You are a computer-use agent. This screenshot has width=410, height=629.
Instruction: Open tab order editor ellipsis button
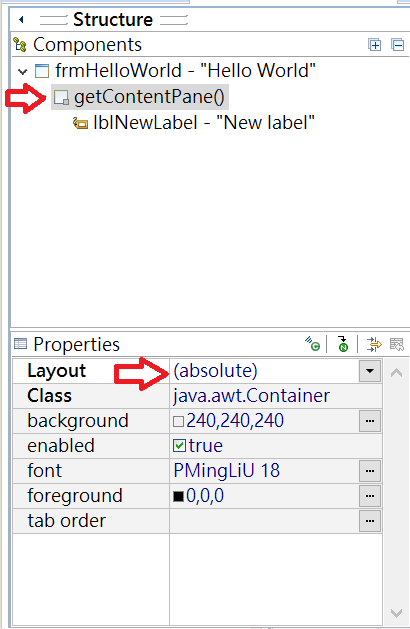tap(370, 521)
